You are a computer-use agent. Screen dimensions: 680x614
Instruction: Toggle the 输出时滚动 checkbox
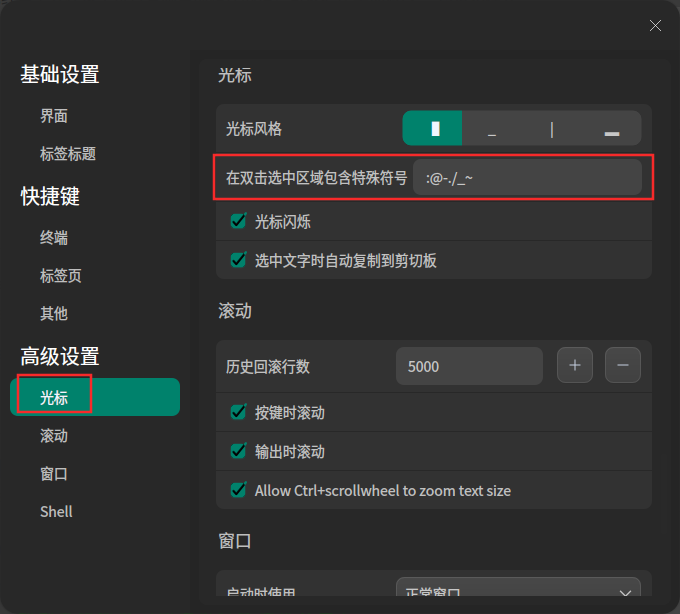239,451
